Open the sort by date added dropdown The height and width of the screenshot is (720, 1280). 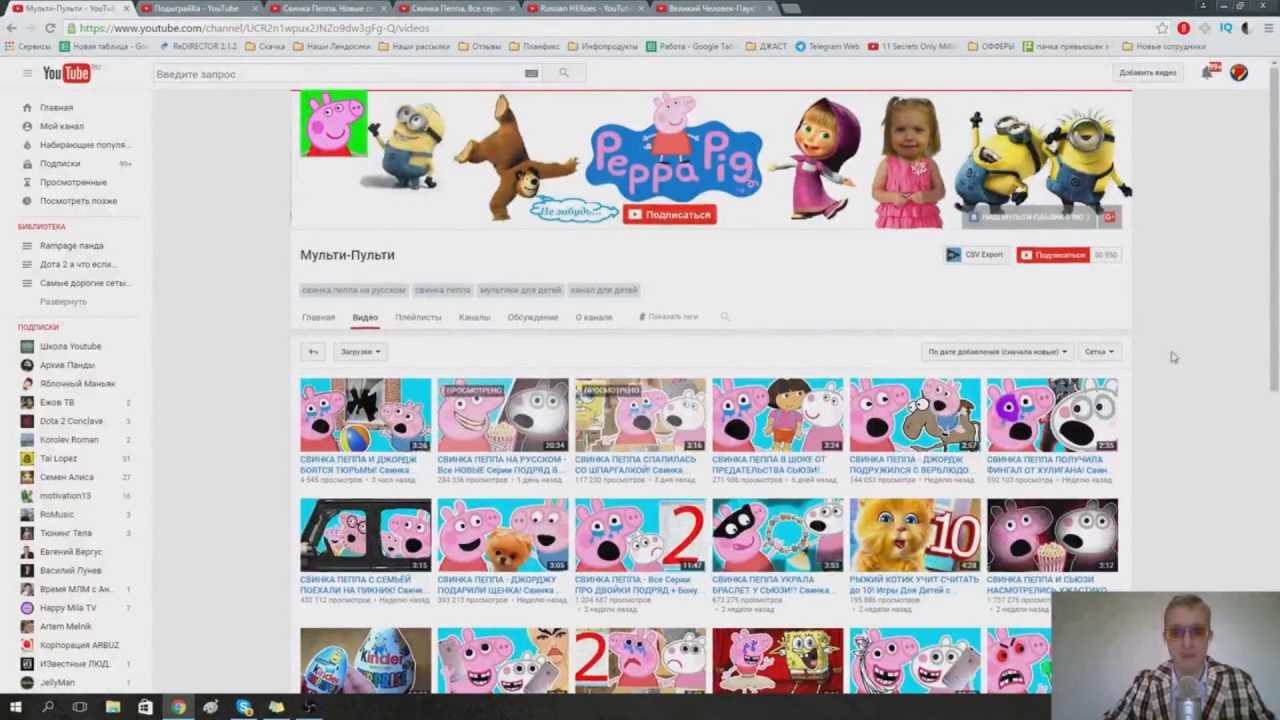point(997,352)
